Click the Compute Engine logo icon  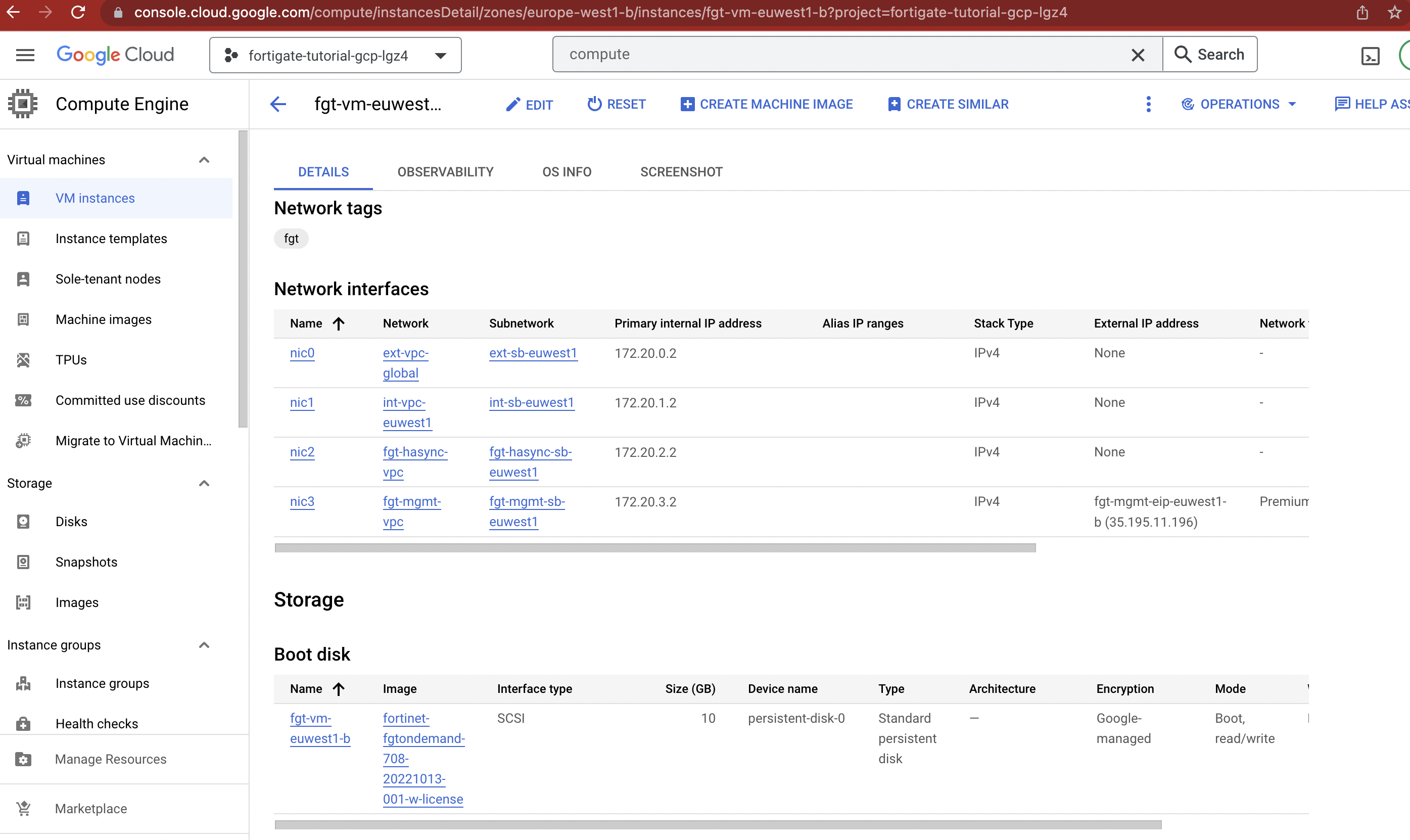click(23, 104)
